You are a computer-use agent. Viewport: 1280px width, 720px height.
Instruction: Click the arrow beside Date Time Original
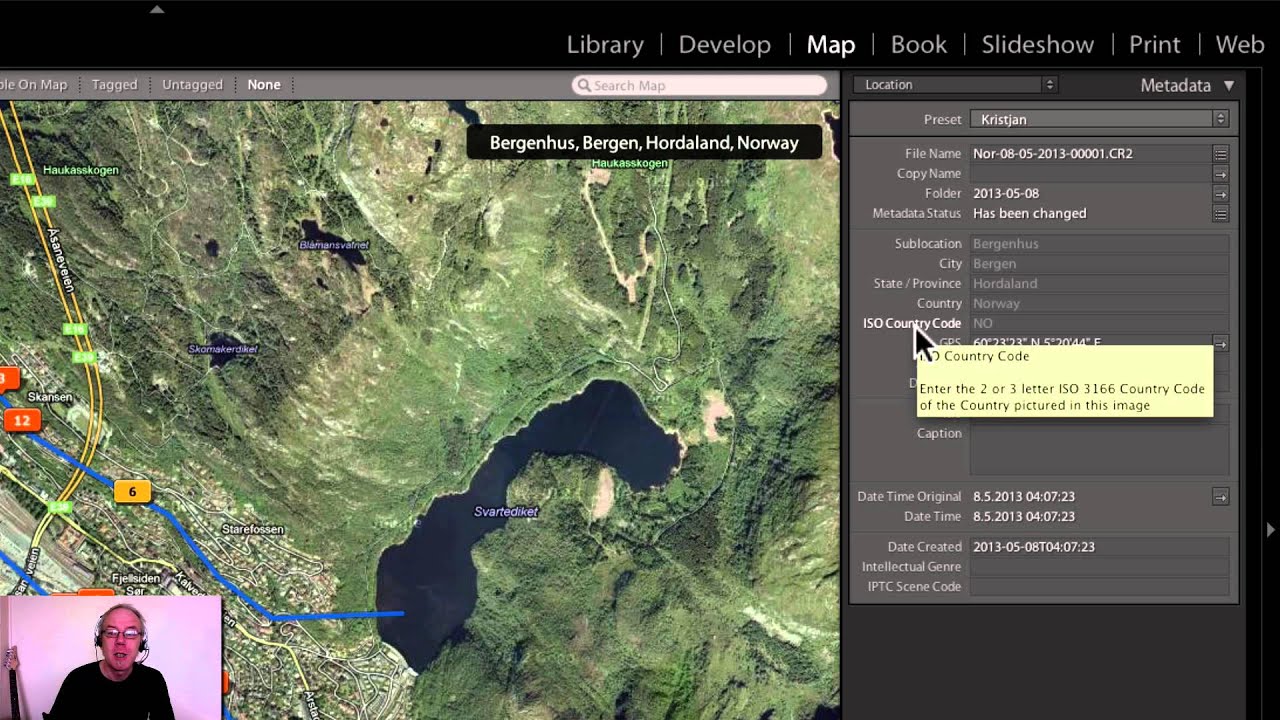tap(1220, 497)
